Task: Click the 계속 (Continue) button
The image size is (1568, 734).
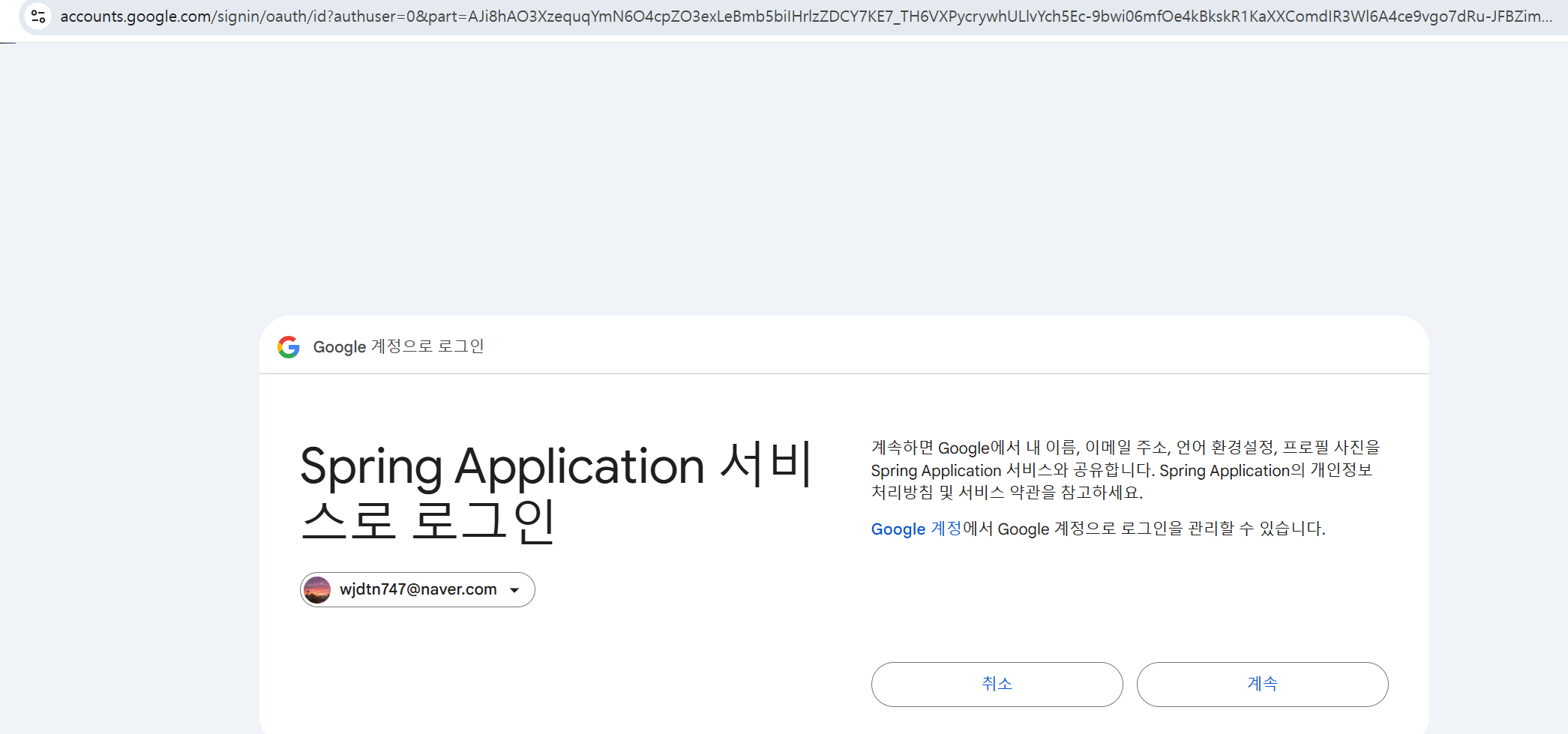Action: coord(1262,684)
